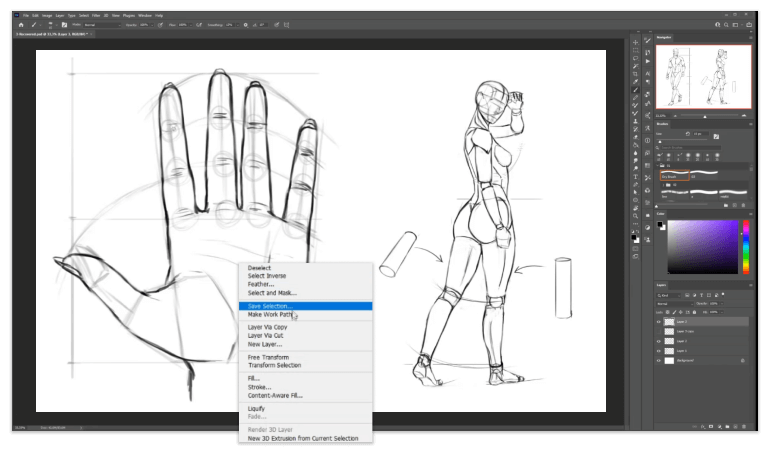Viewport: 767px width, 452px height.
Task: Hide the Background layer via eye icon
Action: [x=659, y=362]
